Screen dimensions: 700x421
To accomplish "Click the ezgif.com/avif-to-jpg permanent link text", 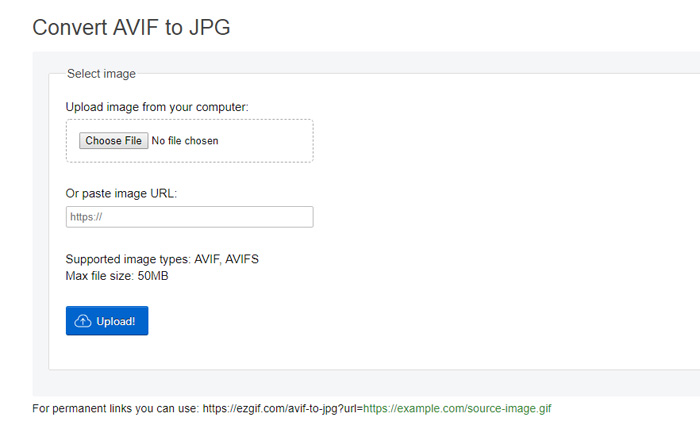I will click(x=281, y=409).
